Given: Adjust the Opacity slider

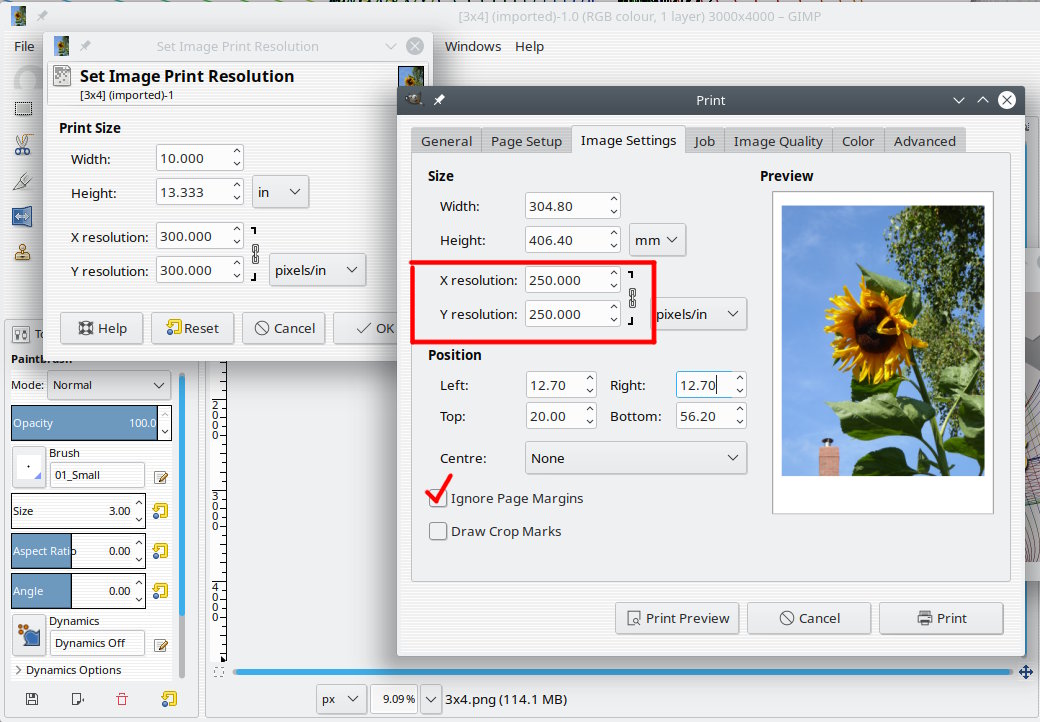Looking at the screenshot, I should [x=84, y=423].
